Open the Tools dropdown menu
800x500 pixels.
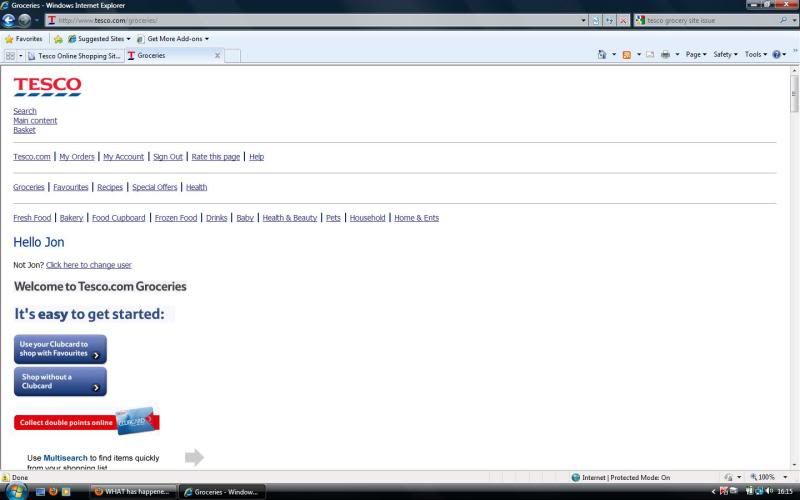755,55
